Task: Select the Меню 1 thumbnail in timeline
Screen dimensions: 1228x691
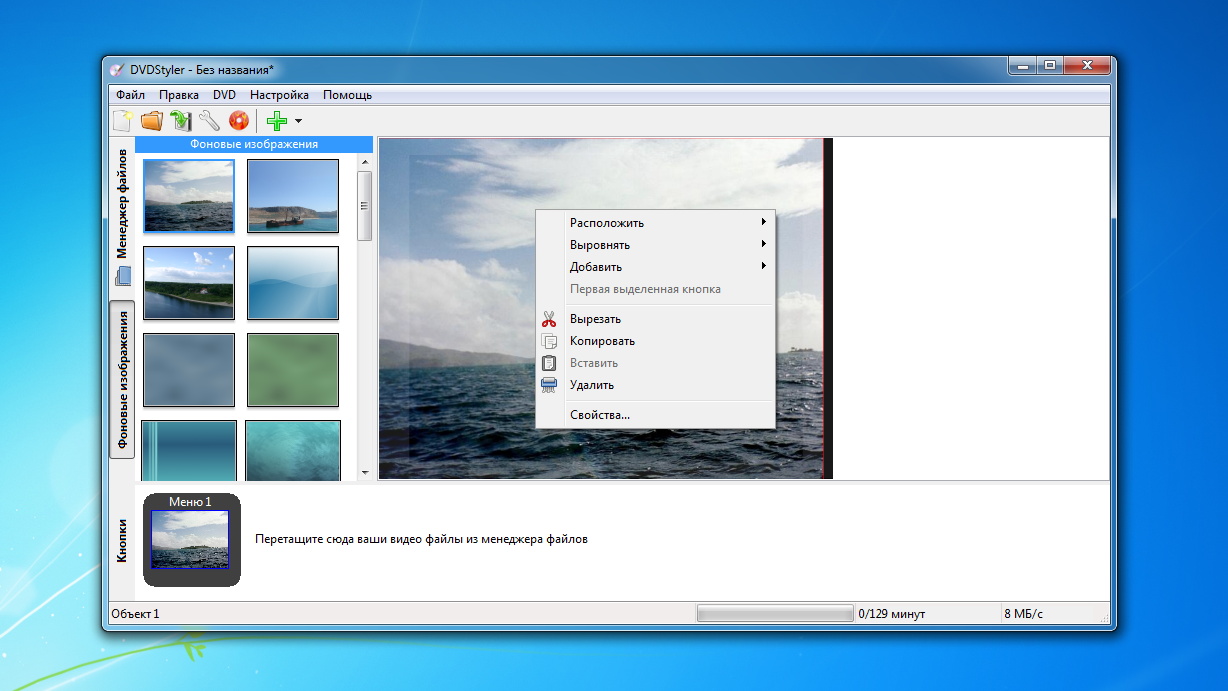Action: click(x=190, y=538)
